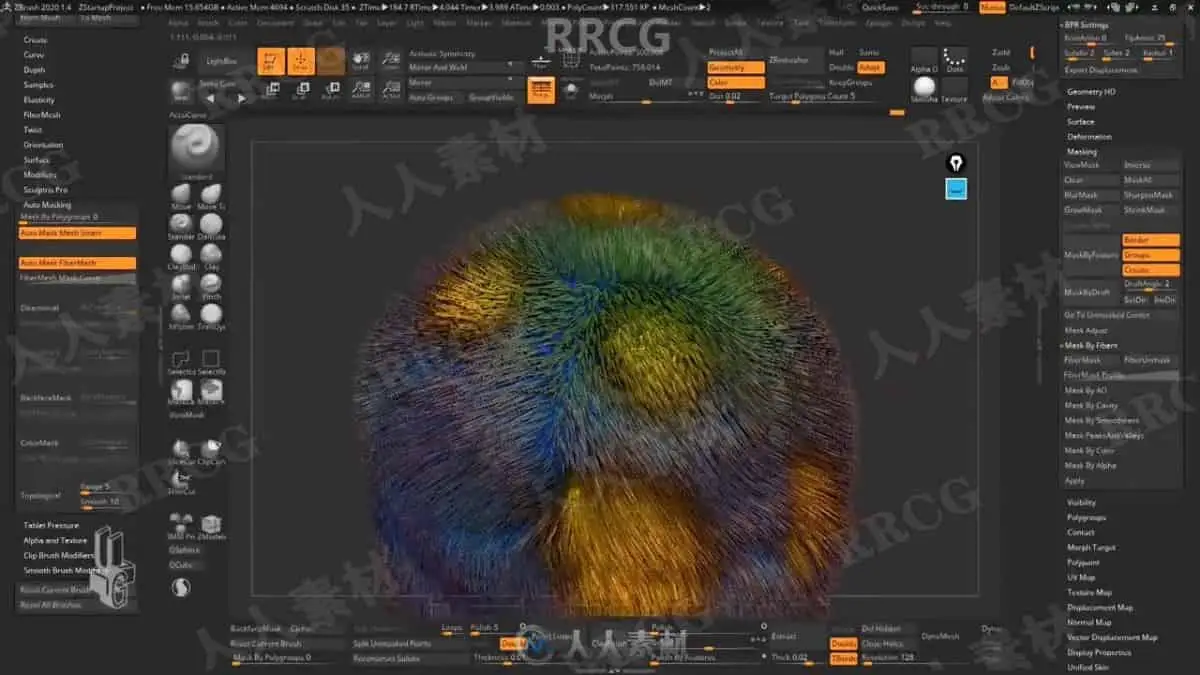The width and height of the screenshot is (1200, 675).
Task: Collapse the Mask By Fibers section
Action: 1091,345
